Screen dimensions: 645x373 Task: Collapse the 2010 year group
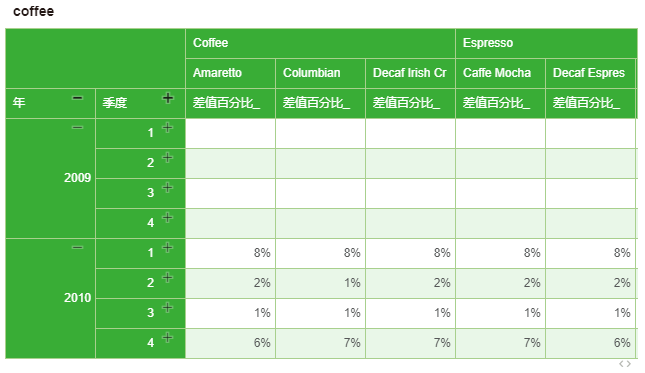point(77,248)
